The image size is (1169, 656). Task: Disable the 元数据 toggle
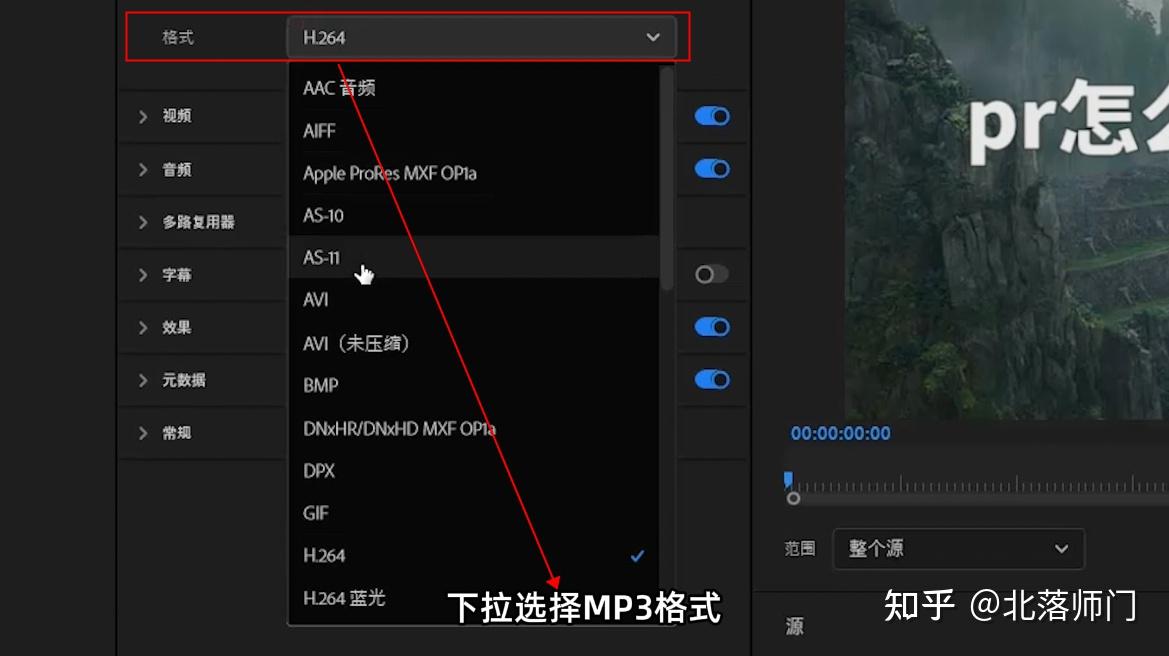click(711, 380)
